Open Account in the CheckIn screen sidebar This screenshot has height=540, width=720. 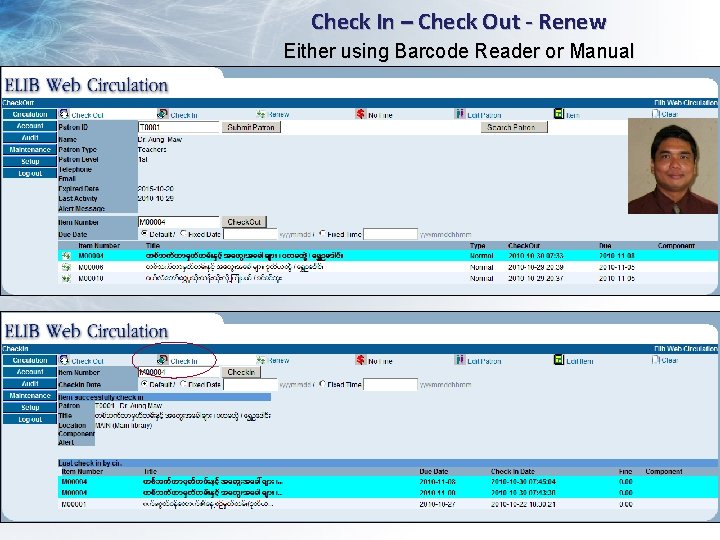(x=30, y=372)
